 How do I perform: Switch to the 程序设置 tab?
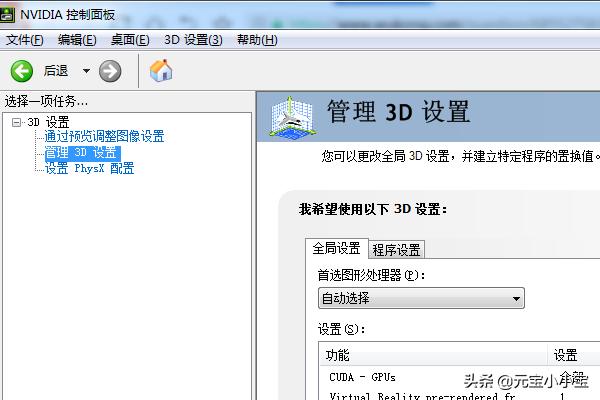tap(396, 250)
